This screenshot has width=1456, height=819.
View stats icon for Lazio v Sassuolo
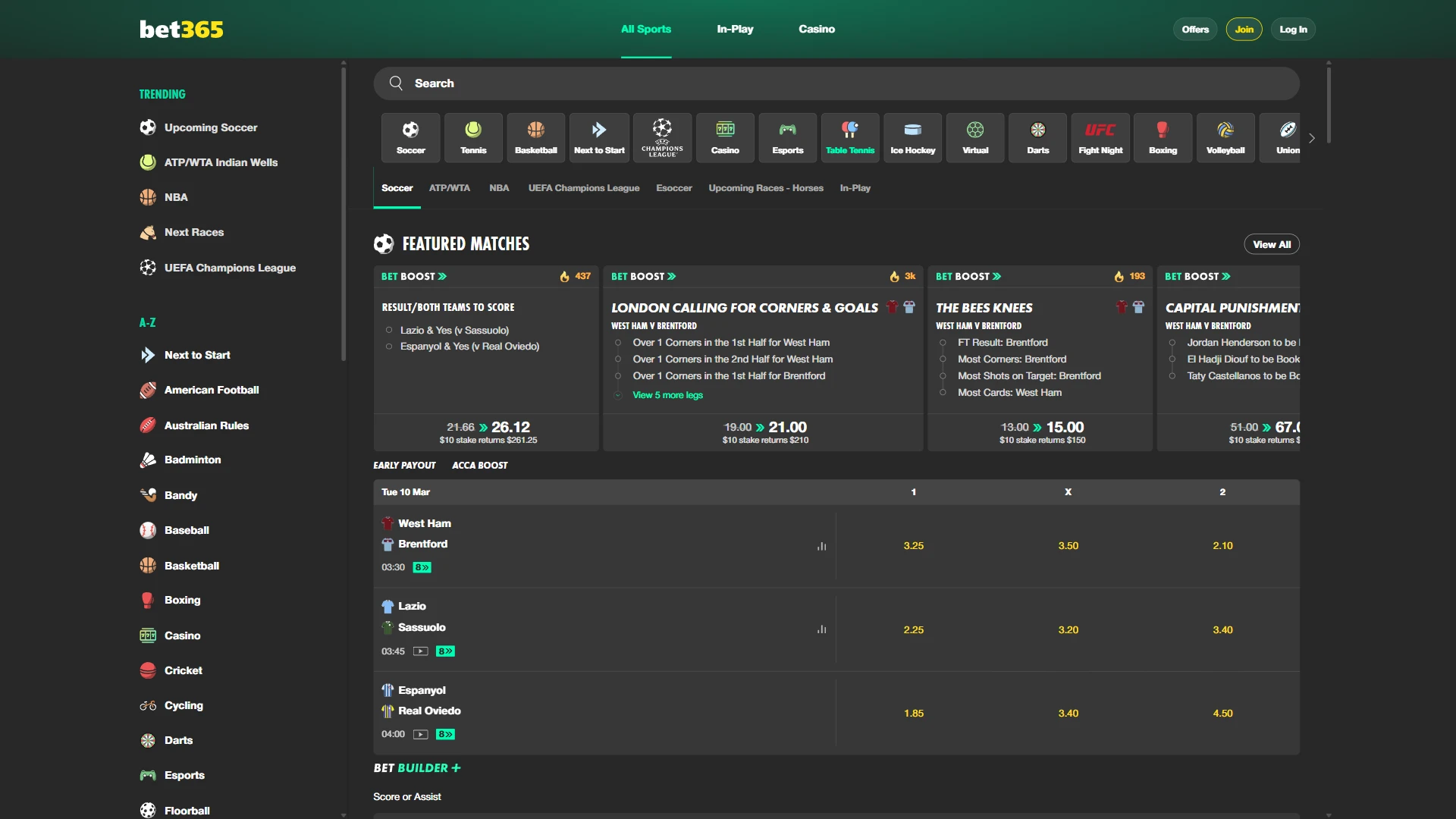click(x=821, y=629)
